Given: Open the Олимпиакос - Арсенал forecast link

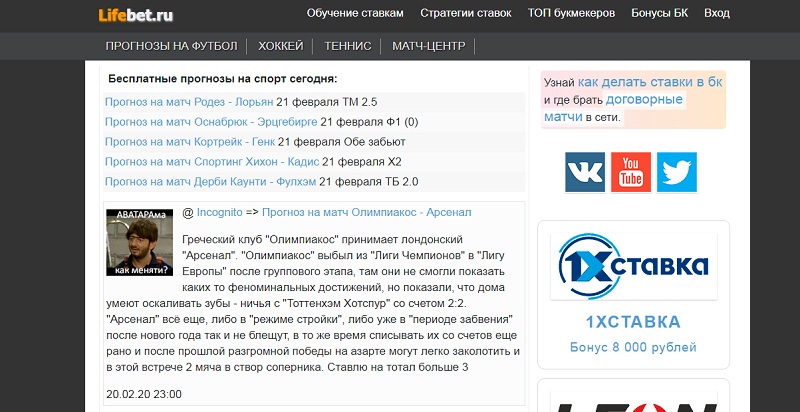Looking at the screenshot, I should [366, 212].
